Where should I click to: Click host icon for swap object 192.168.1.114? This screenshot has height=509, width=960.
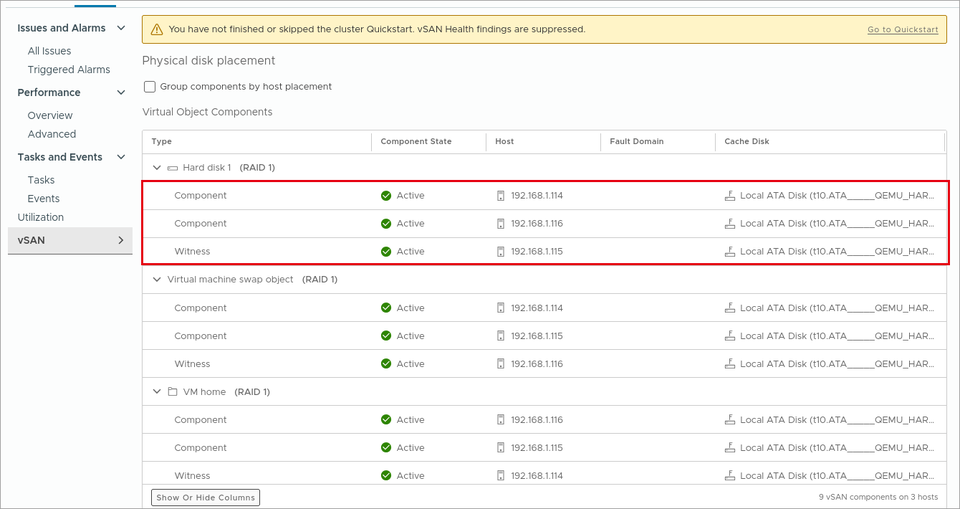point(501,308)
